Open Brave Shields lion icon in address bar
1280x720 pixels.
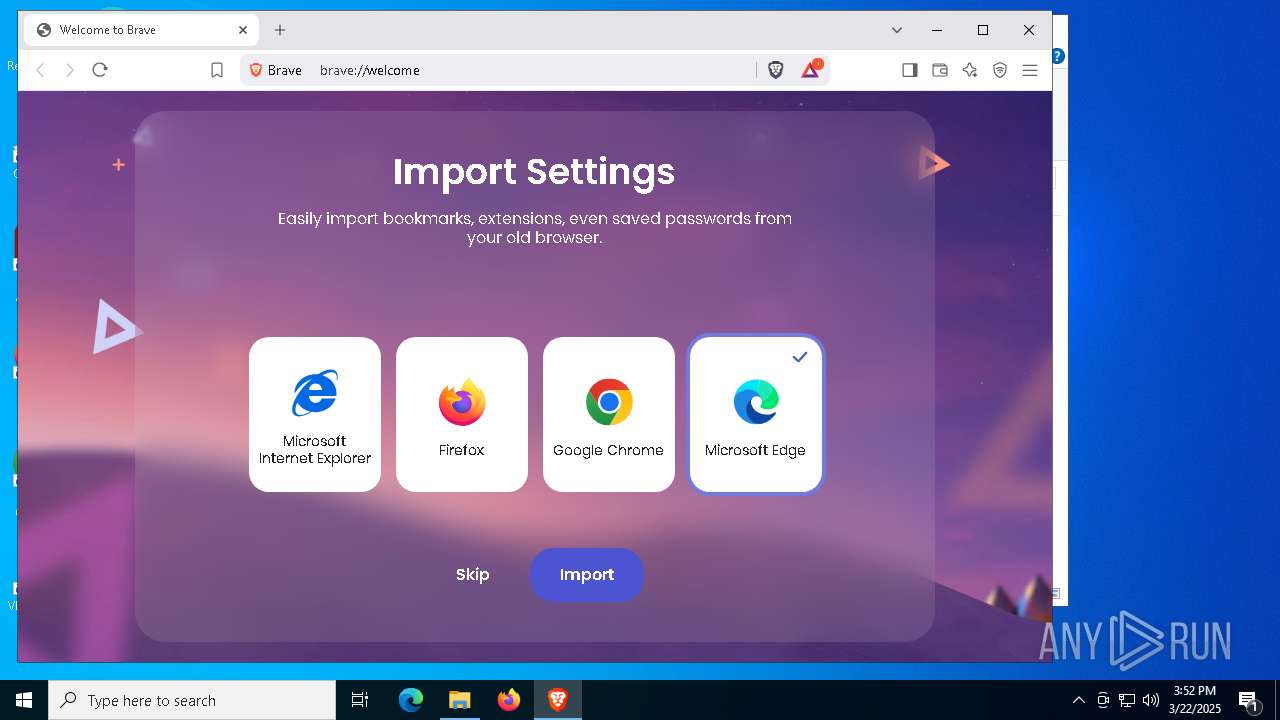(x=776, y=70)
